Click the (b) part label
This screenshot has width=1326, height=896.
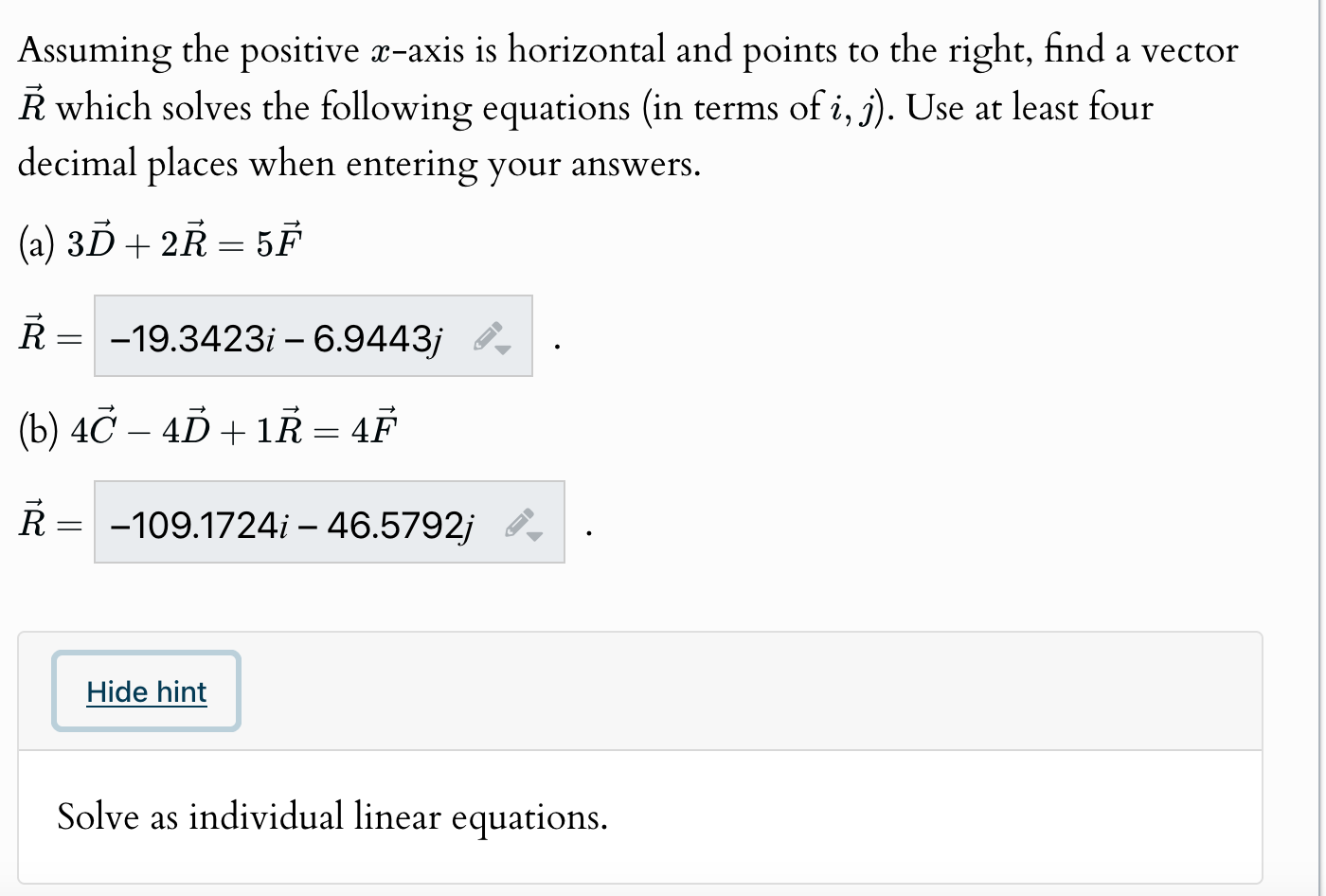(x=39, y=430)
